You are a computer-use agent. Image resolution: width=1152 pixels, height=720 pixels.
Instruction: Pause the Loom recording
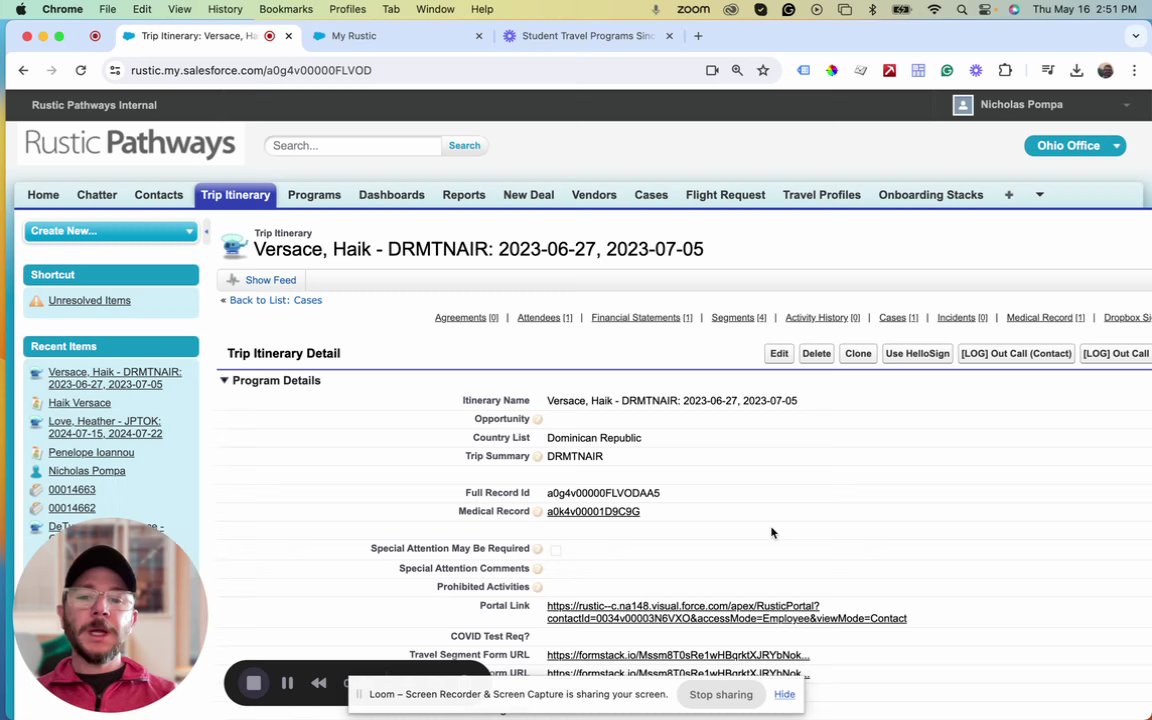click(287, 683)
